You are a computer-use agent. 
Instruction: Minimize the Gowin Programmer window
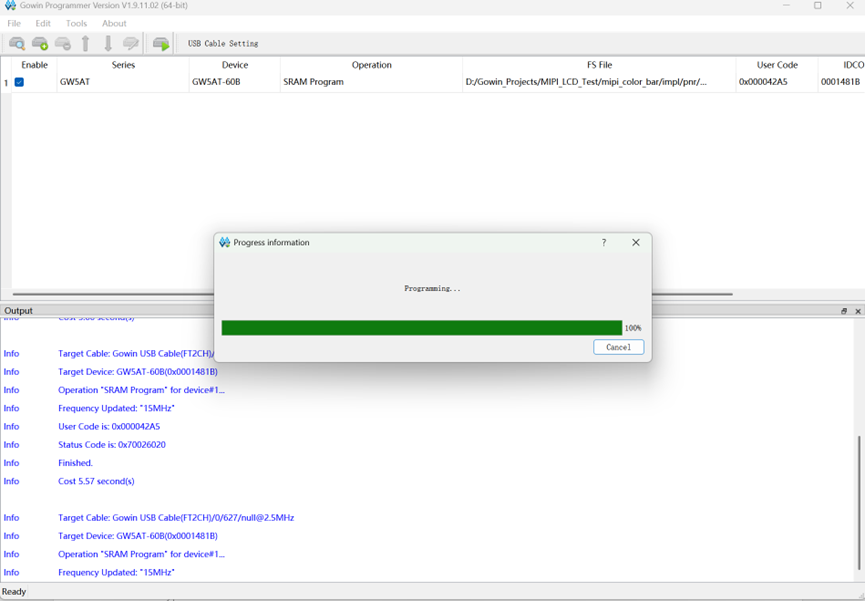click(786, 6)
